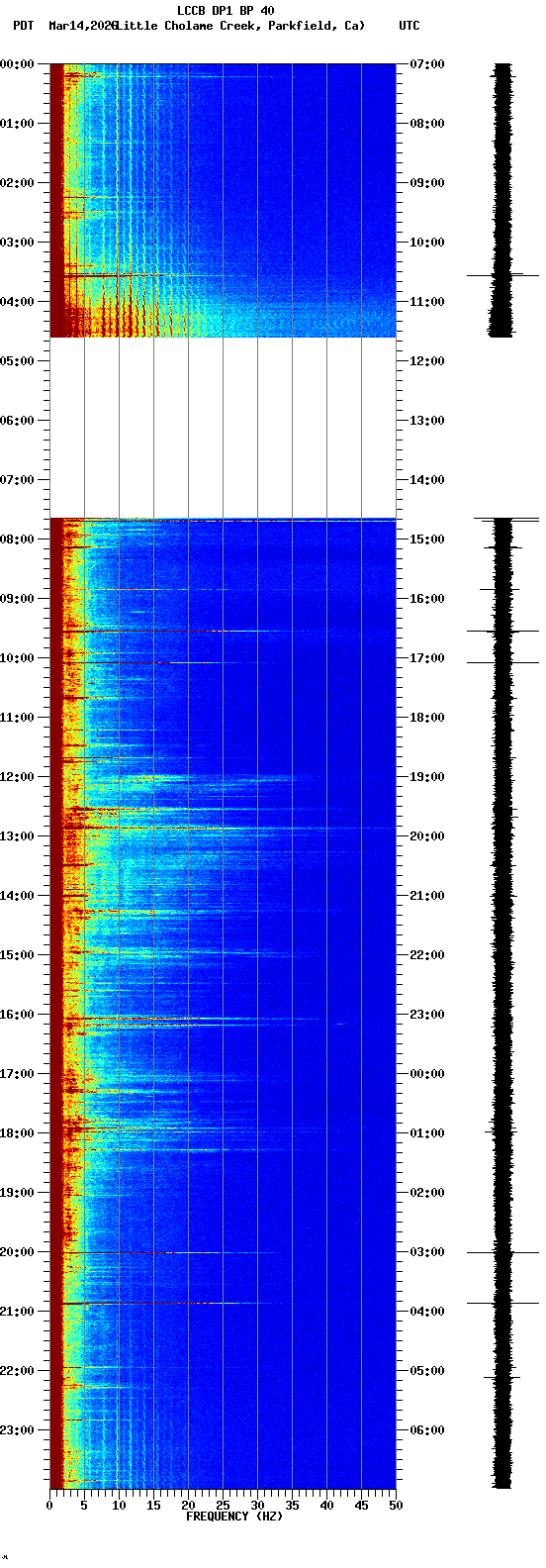Screen dimensions: 546x1568
Task: Click the '15' frequency tick label
Action: (153, 1506)
